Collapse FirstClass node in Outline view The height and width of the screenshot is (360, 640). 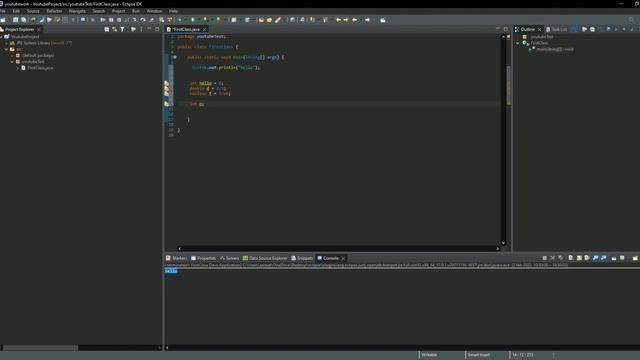click(518, 43)
